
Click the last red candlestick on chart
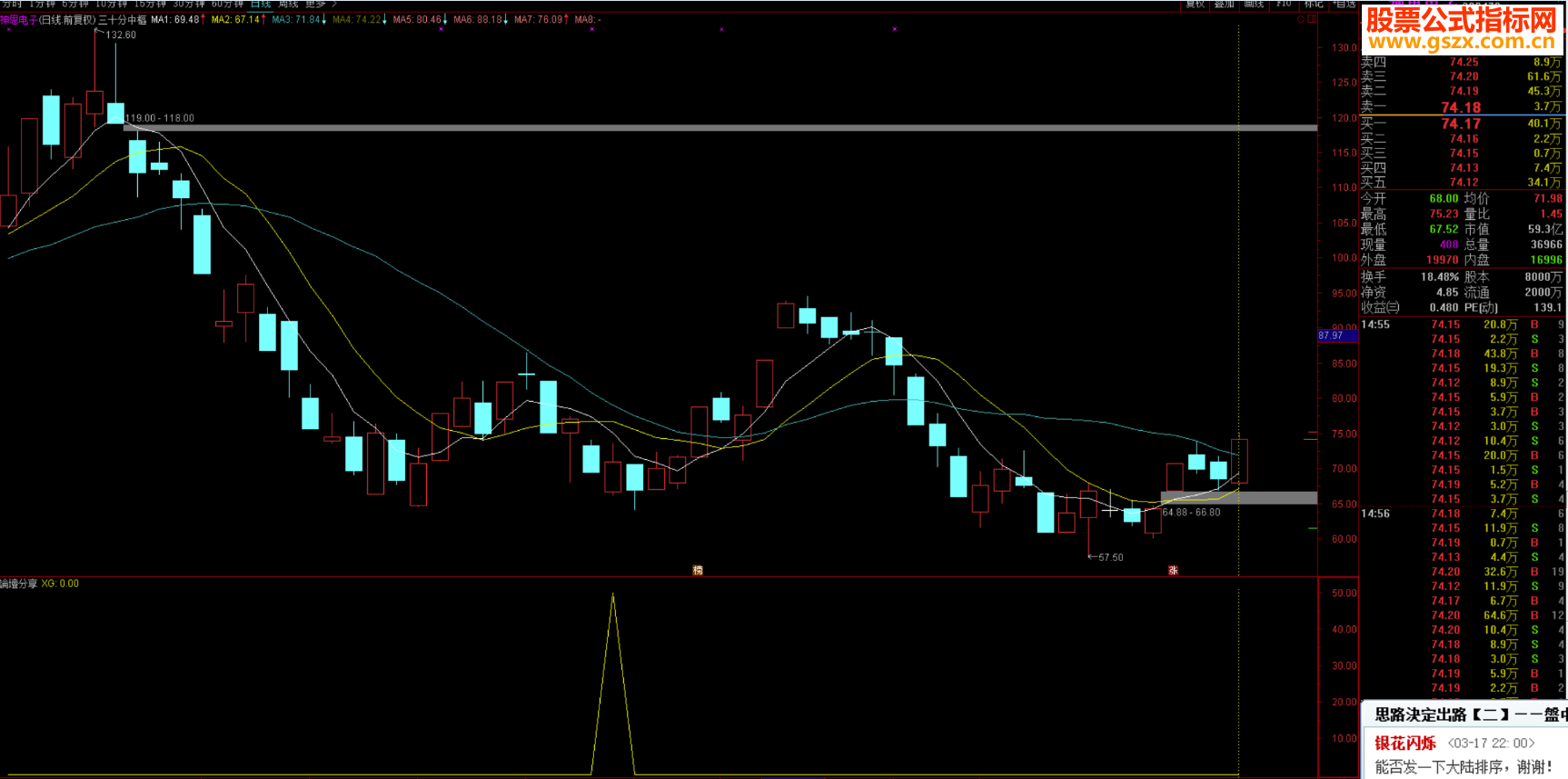click(1239, 461)
